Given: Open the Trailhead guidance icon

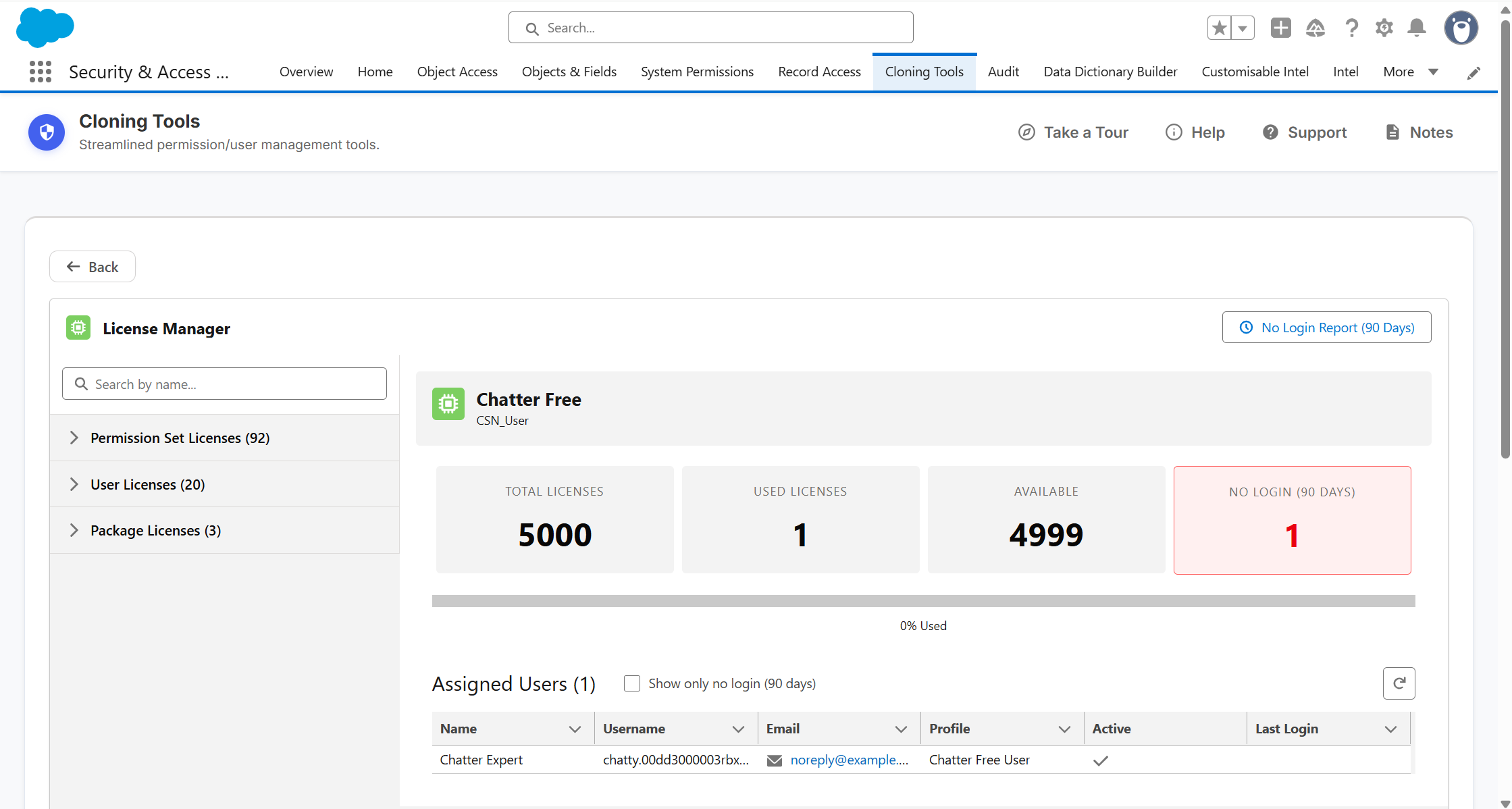Looking at the screenshot, I should (x=1315, y=28).
